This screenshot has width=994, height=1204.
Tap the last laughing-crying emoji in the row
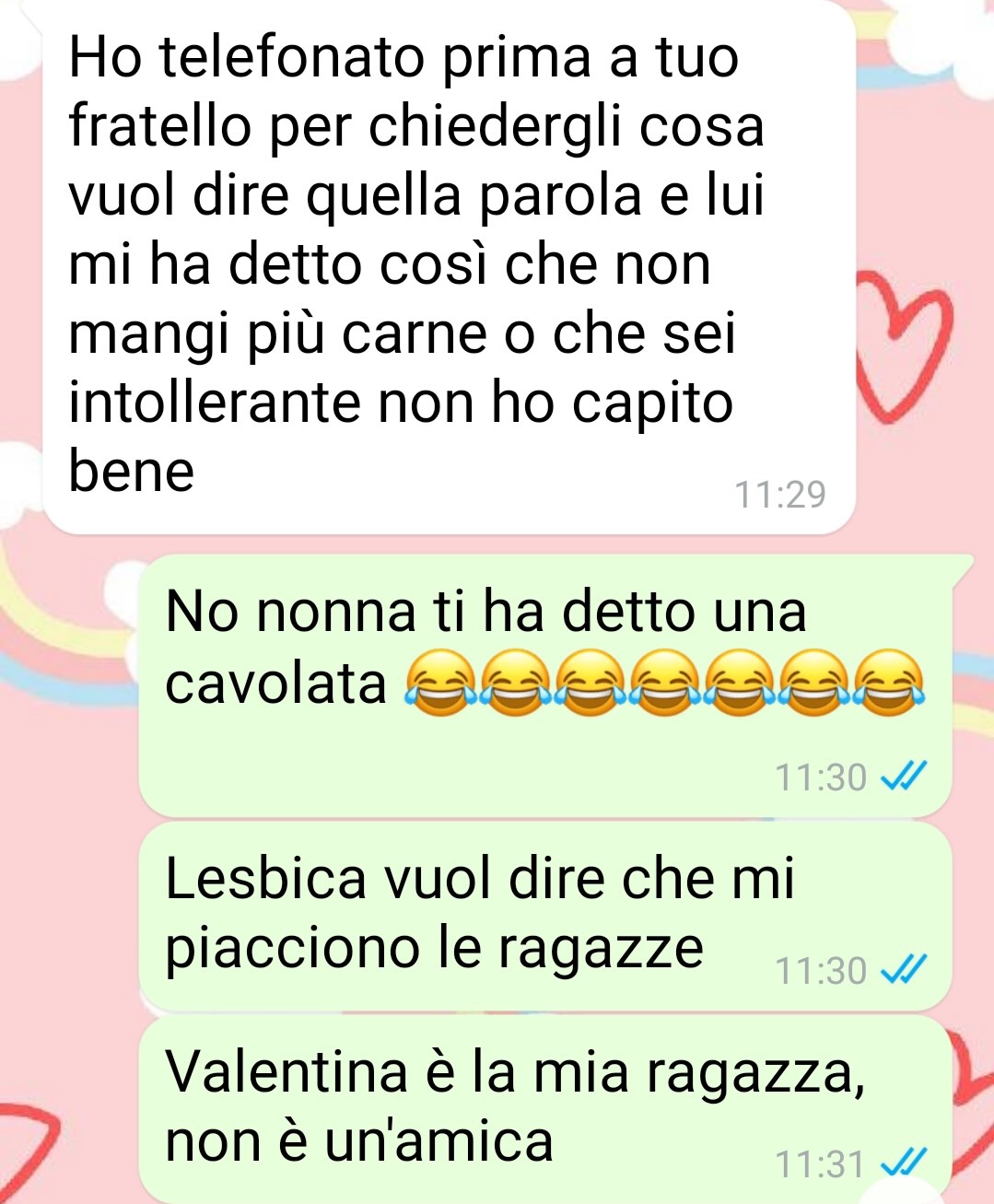click(x=889, y=683)
